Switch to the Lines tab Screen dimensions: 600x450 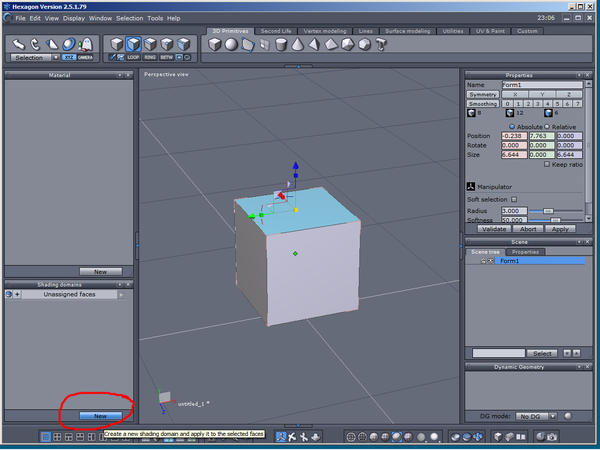[365, 31]
